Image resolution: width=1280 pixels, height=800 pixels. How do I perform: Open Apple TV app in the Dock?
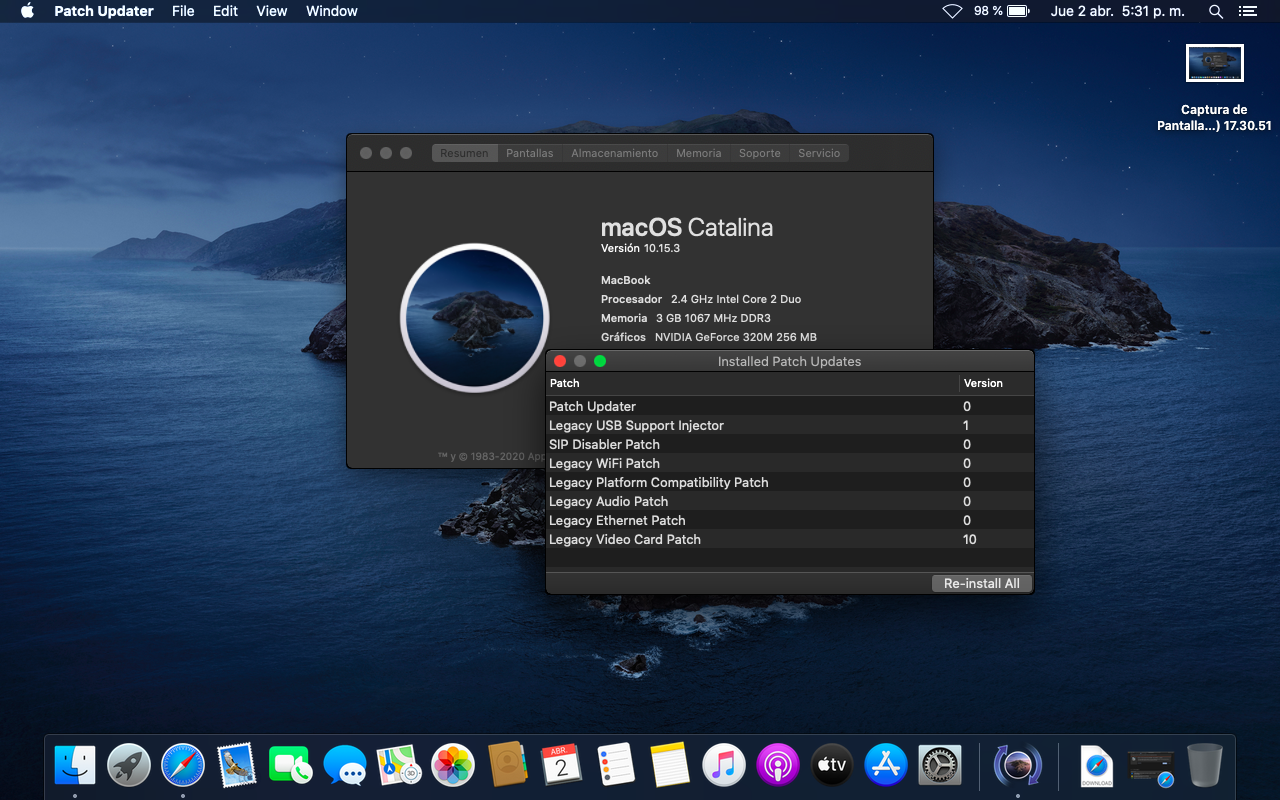click(832, 766)
